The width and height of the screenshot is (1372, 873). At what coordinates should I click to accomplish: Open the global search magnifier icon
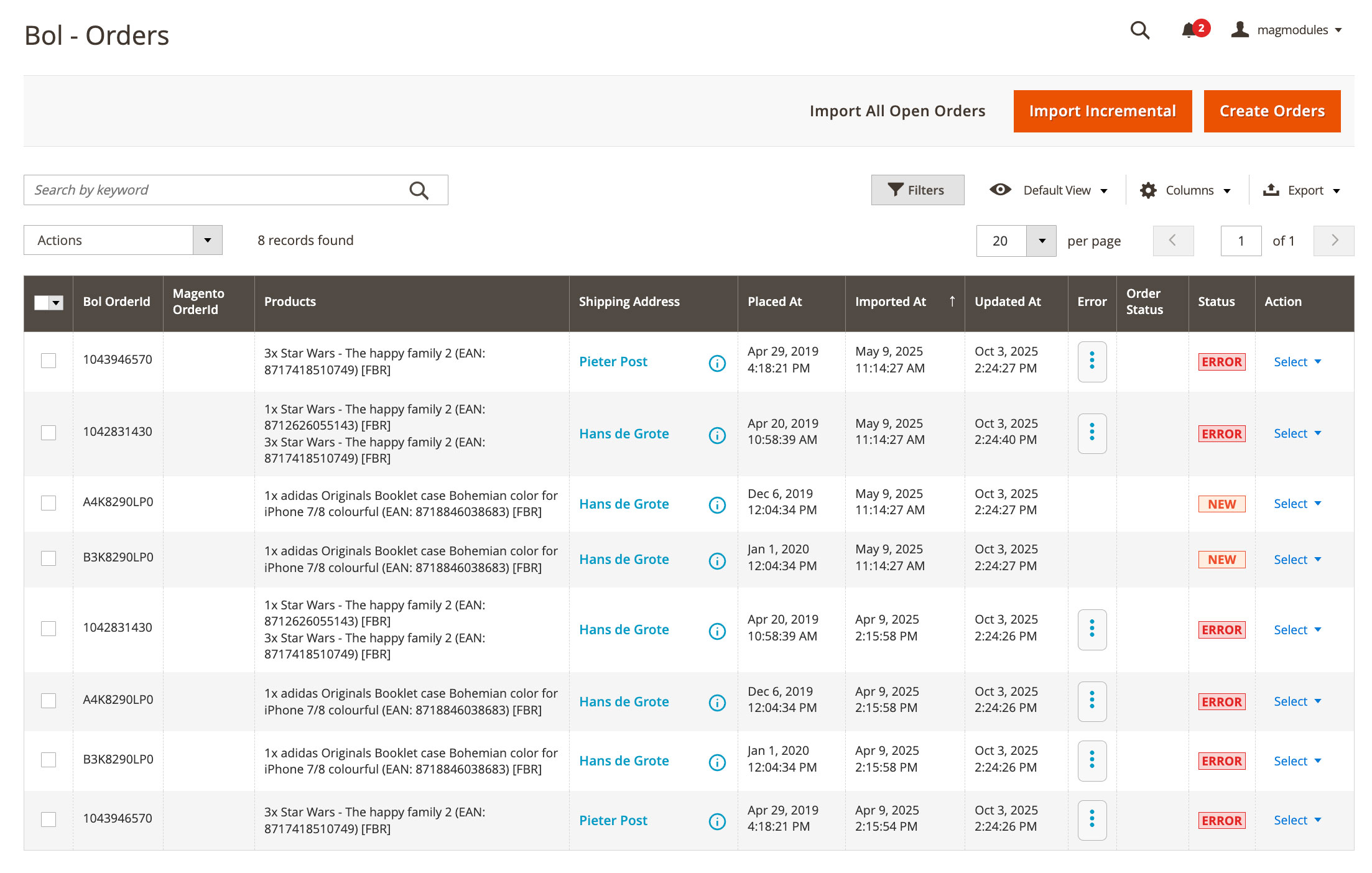1139,30
